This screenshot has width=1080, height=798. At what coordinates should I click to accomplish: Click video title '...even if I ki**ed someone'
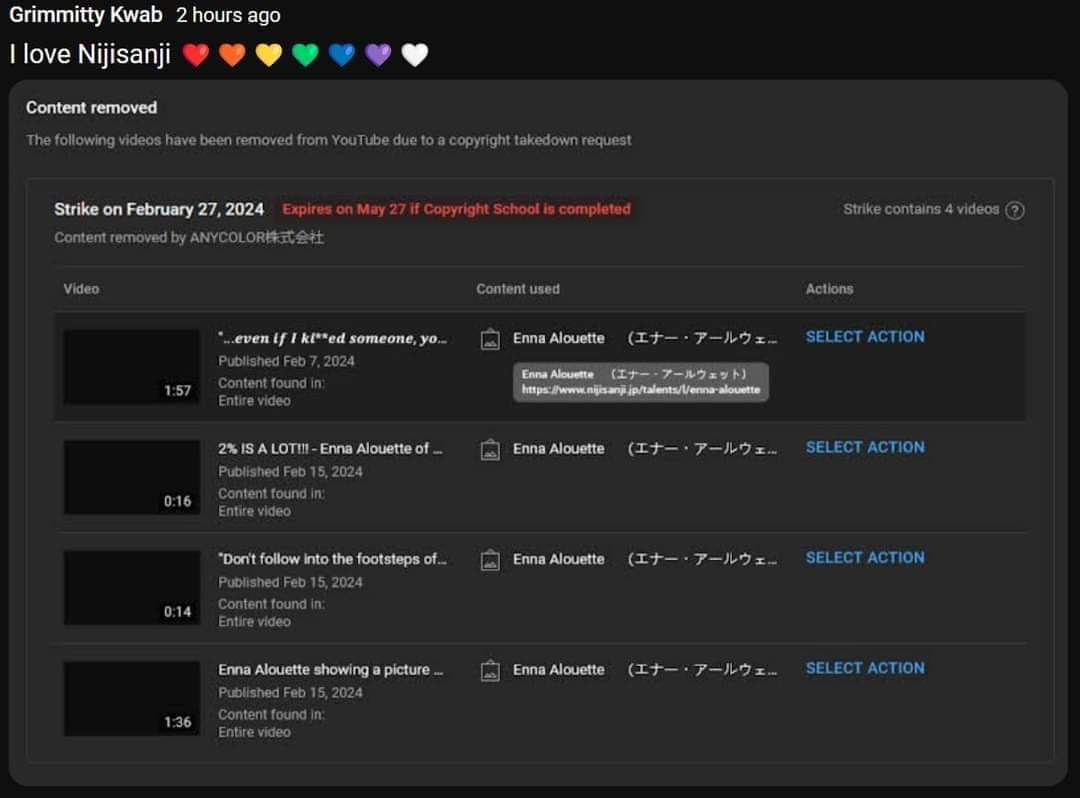coord(333,338)
